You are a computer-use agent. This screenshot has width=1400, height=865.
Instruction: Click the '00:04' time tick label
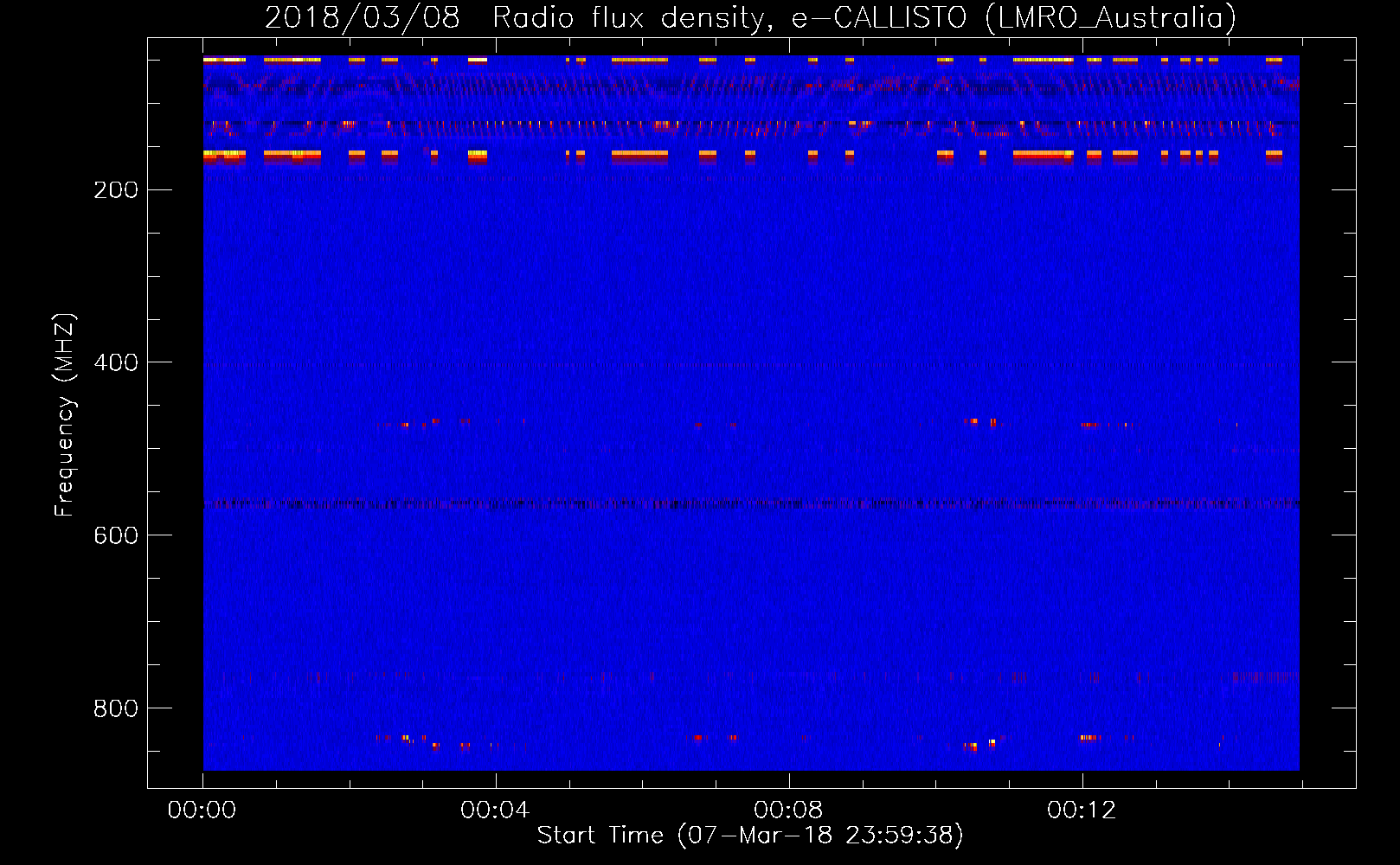pos(495,811)
